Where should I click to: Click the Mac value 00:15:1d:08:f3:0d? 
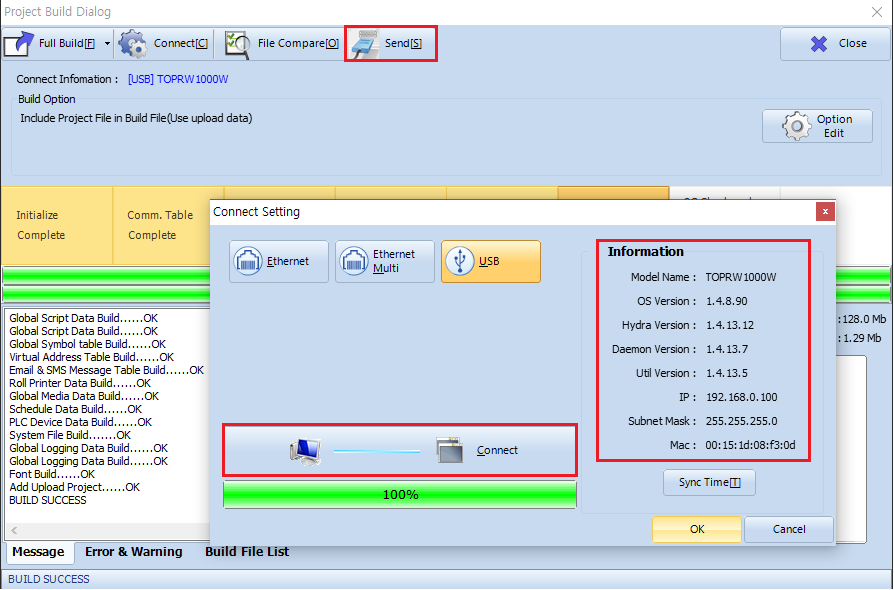coord(750,445)
